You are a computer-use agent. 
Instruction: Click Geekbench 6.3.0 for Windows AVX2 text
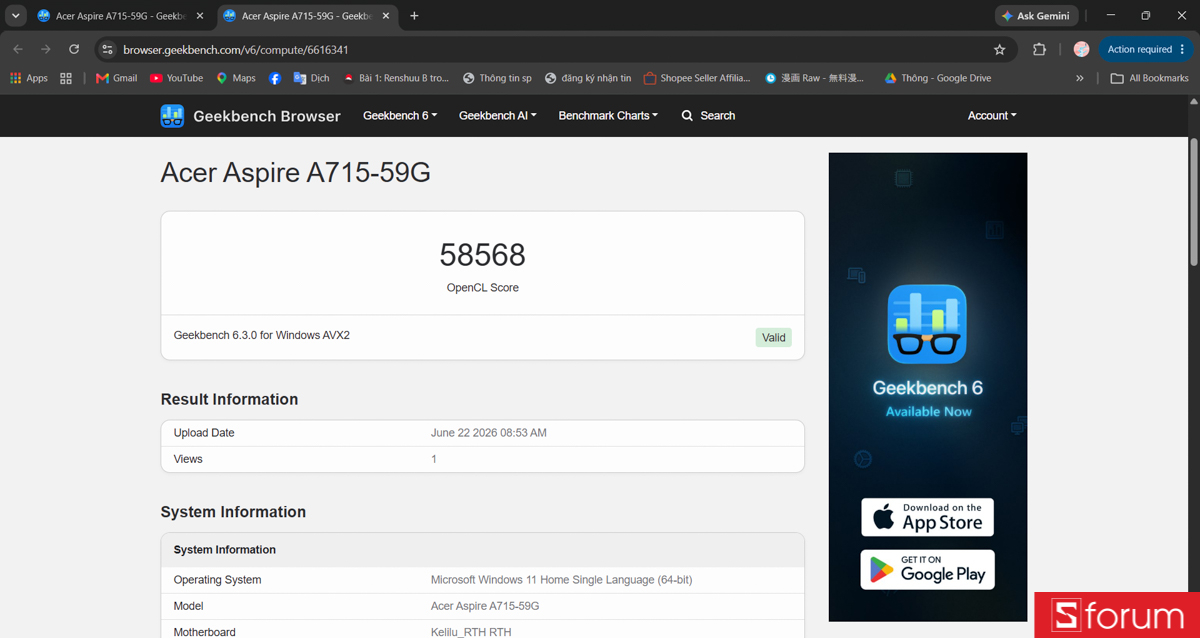pyautogui.click(x=262, y=335)
